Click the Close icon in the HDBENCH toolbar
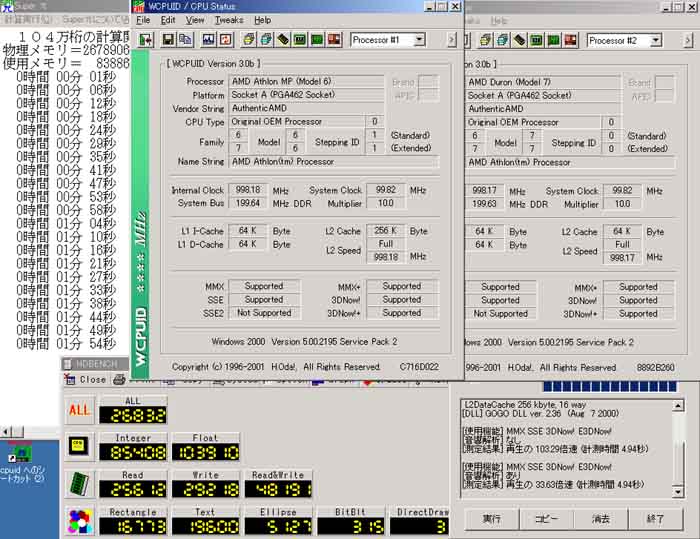This screenshot has height=539, width=700. click(70, 380)
